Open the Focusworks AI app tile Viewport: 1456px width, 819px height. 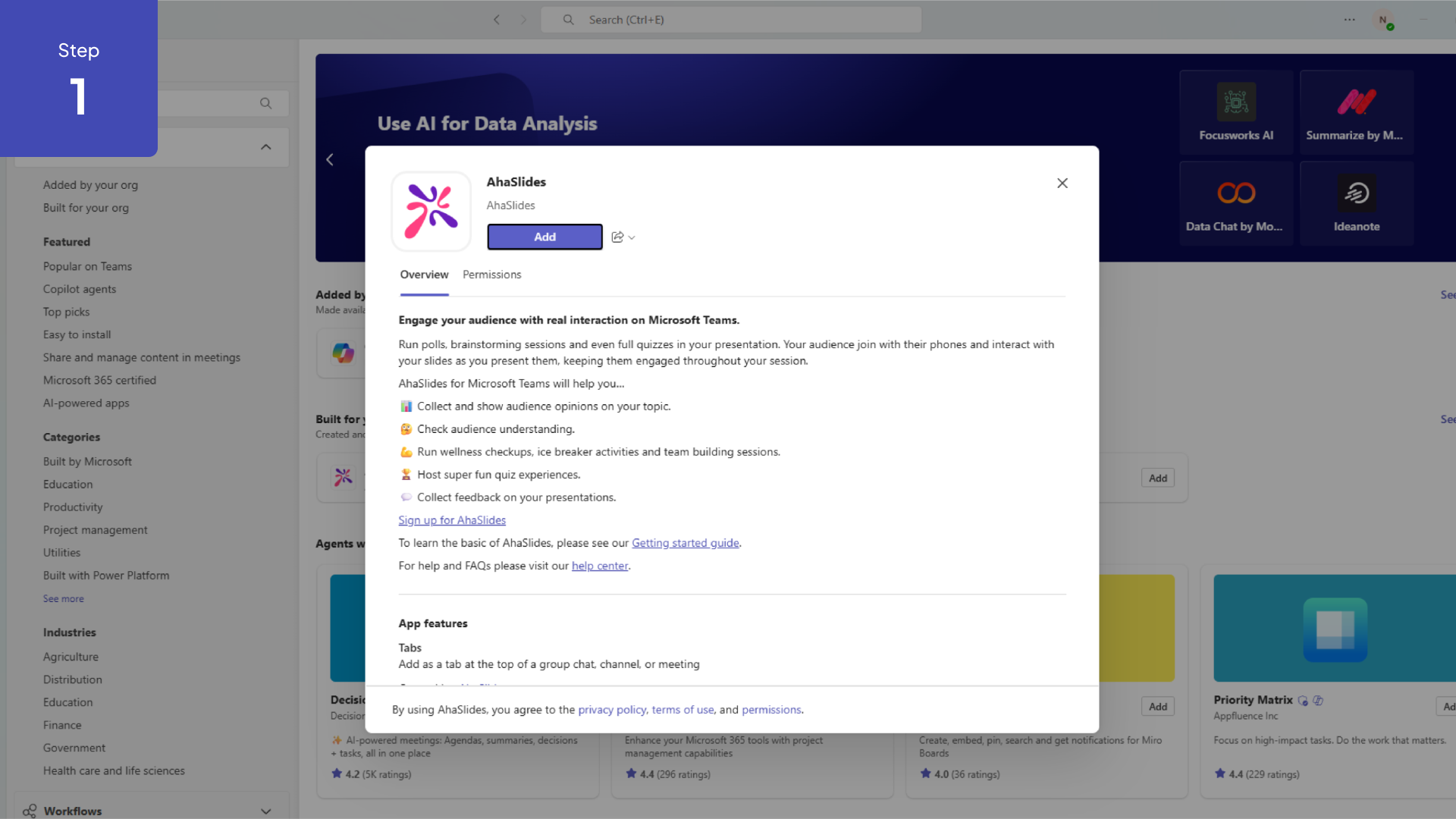pyautogui.click(x=1235, y=111)
